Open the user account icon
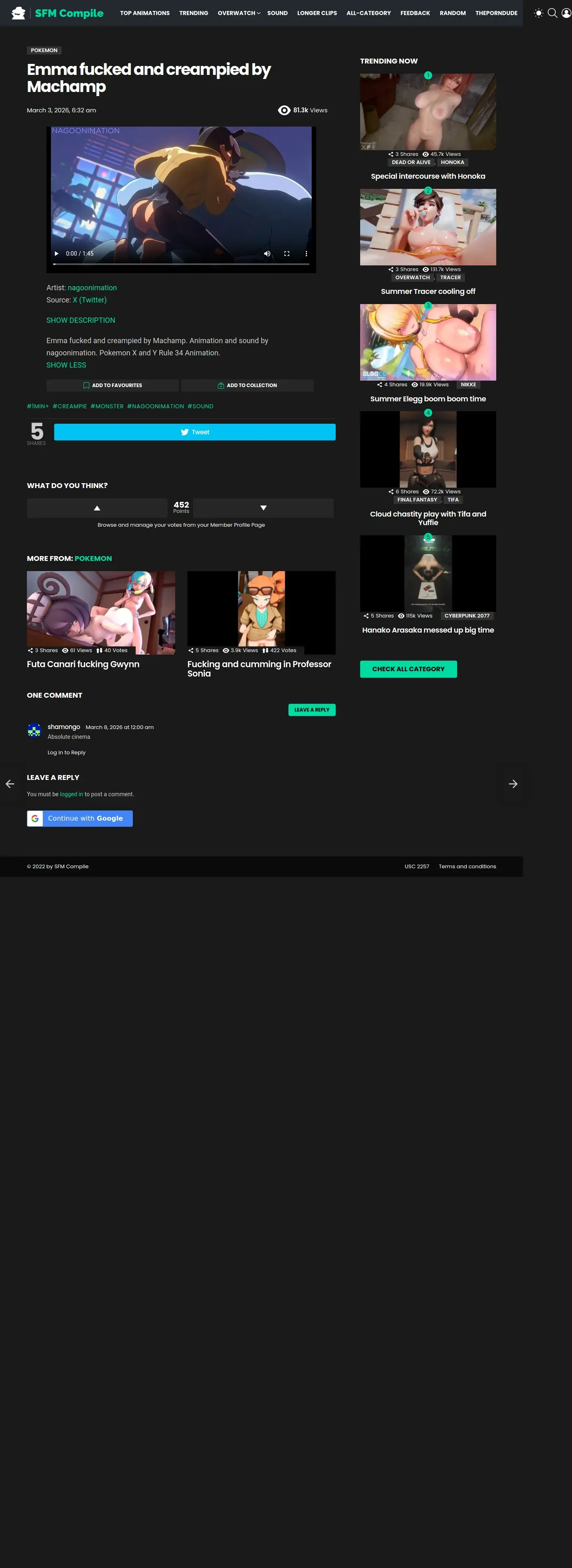Viewport: 572px width, 1568px height. pos(566,13)
